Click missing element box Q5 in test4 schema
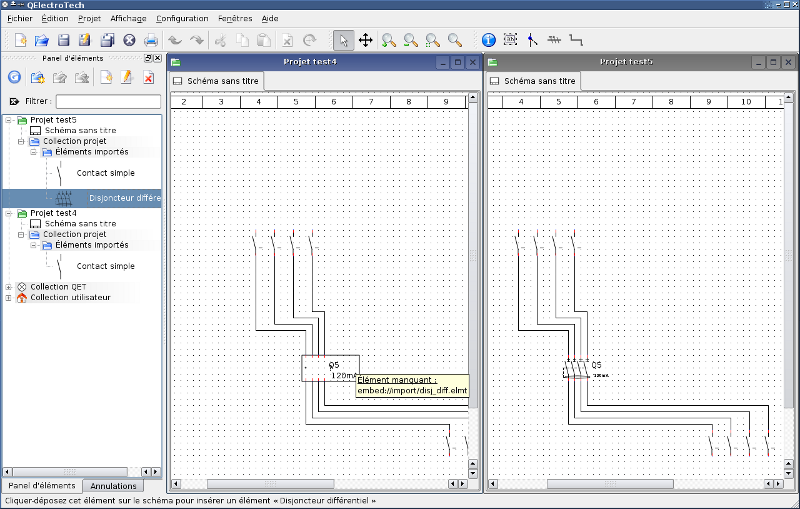800x509 pixels. coord(330,368)
